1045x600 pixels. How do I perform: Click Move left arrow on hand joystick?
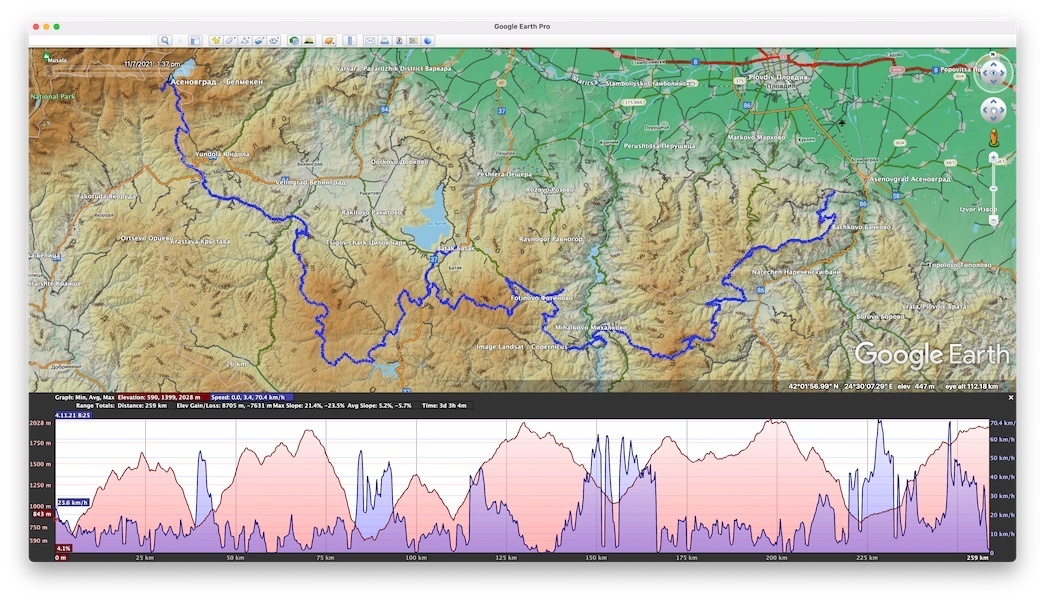tap(984, 111)
